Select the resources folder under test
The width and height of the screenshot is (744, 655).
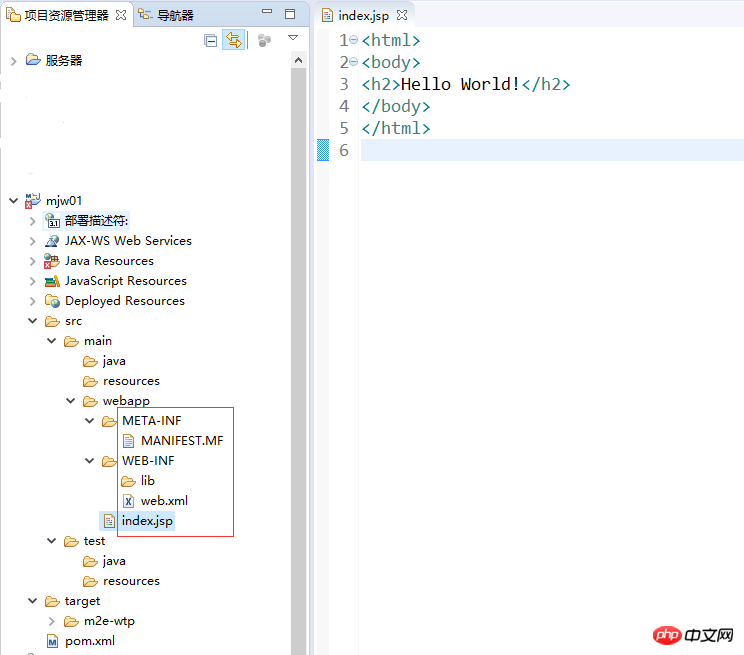[x=131, y=581]
